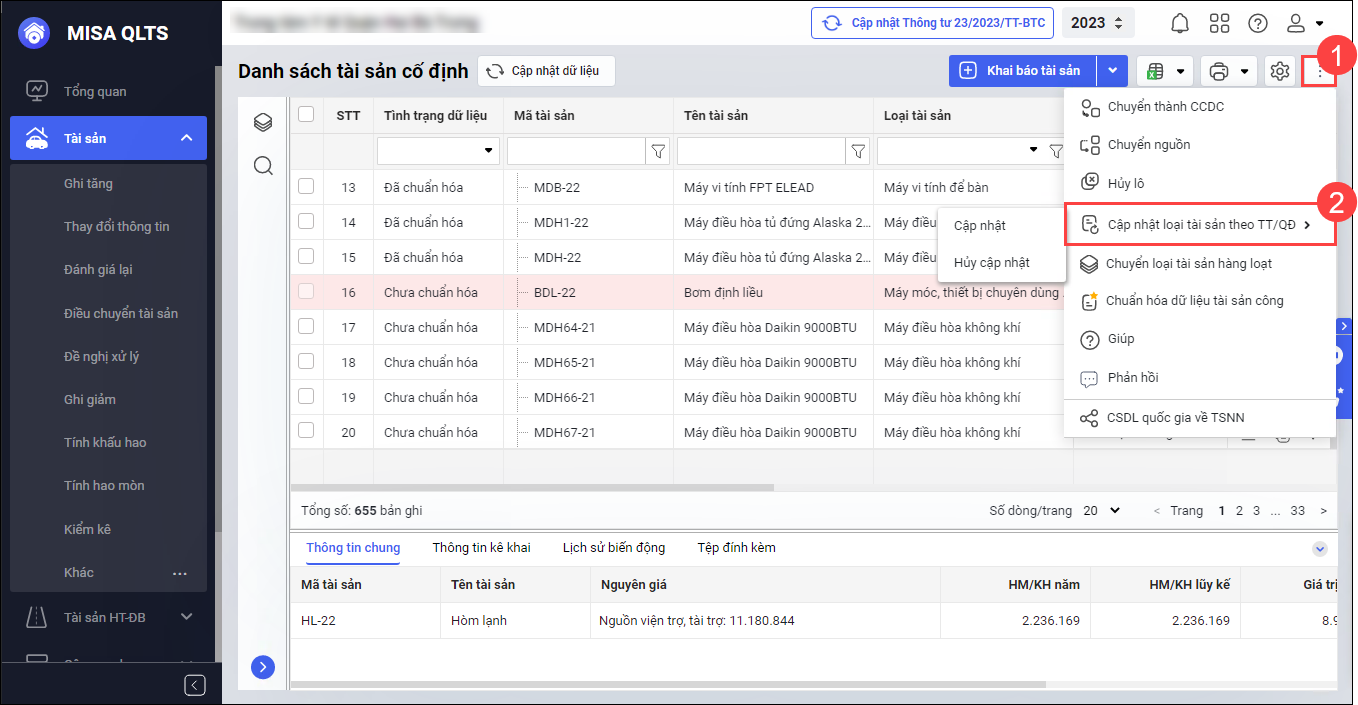This screenshot has width=1358, height=705.
Task: Open the settings gear icon
Action: (1279, 71)
